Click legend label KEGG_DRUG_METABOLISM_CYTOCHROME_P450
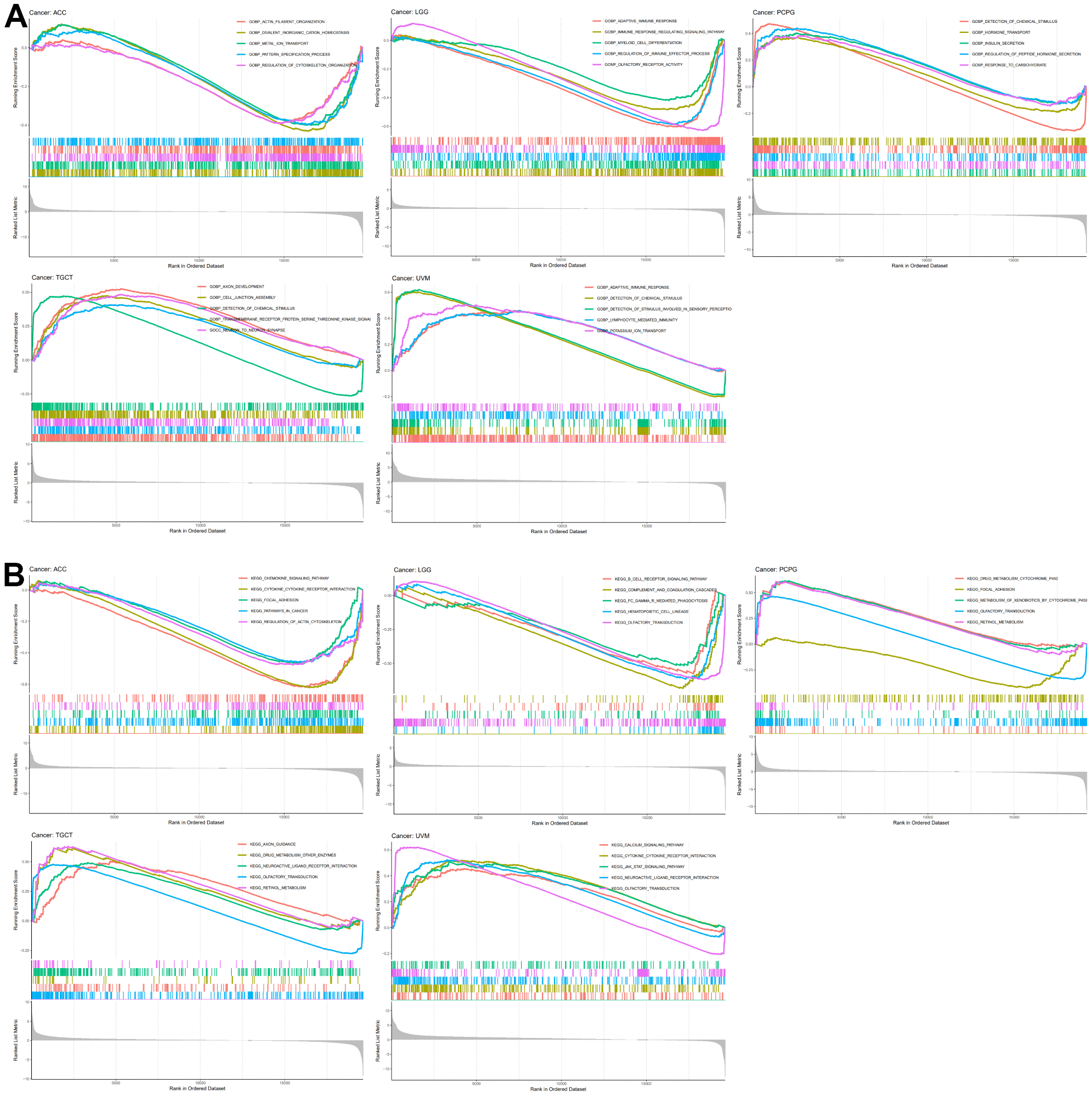Image resolution: width=1092 pixels, height=1096 pixels. [1013, 578]
